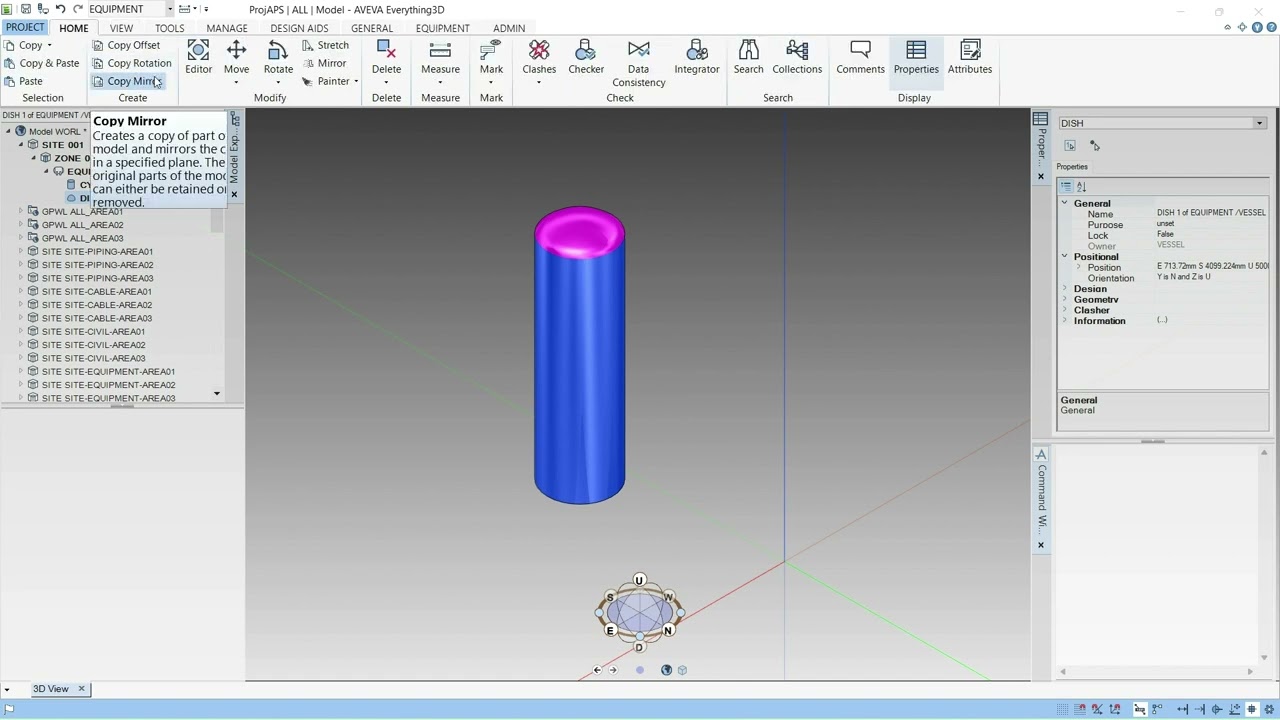Collapse the General property group

[1064, 203]
